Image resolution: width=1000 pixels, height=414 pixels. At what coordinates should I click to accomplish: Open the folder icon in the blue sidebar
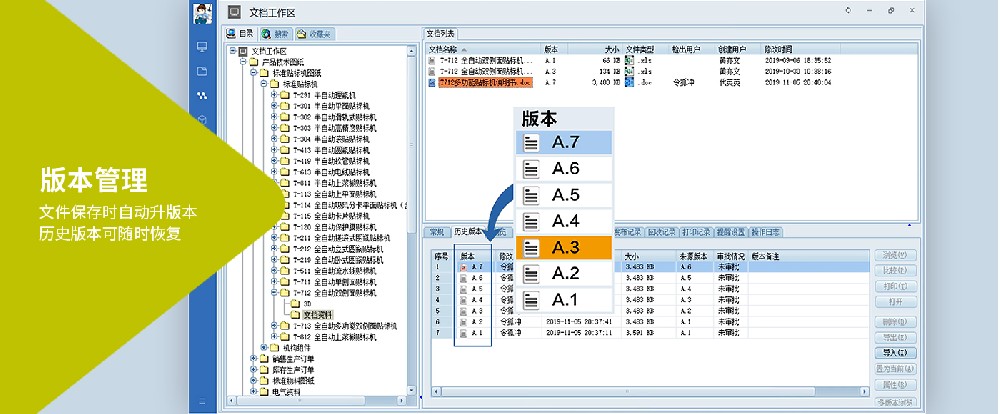[202, 71]
